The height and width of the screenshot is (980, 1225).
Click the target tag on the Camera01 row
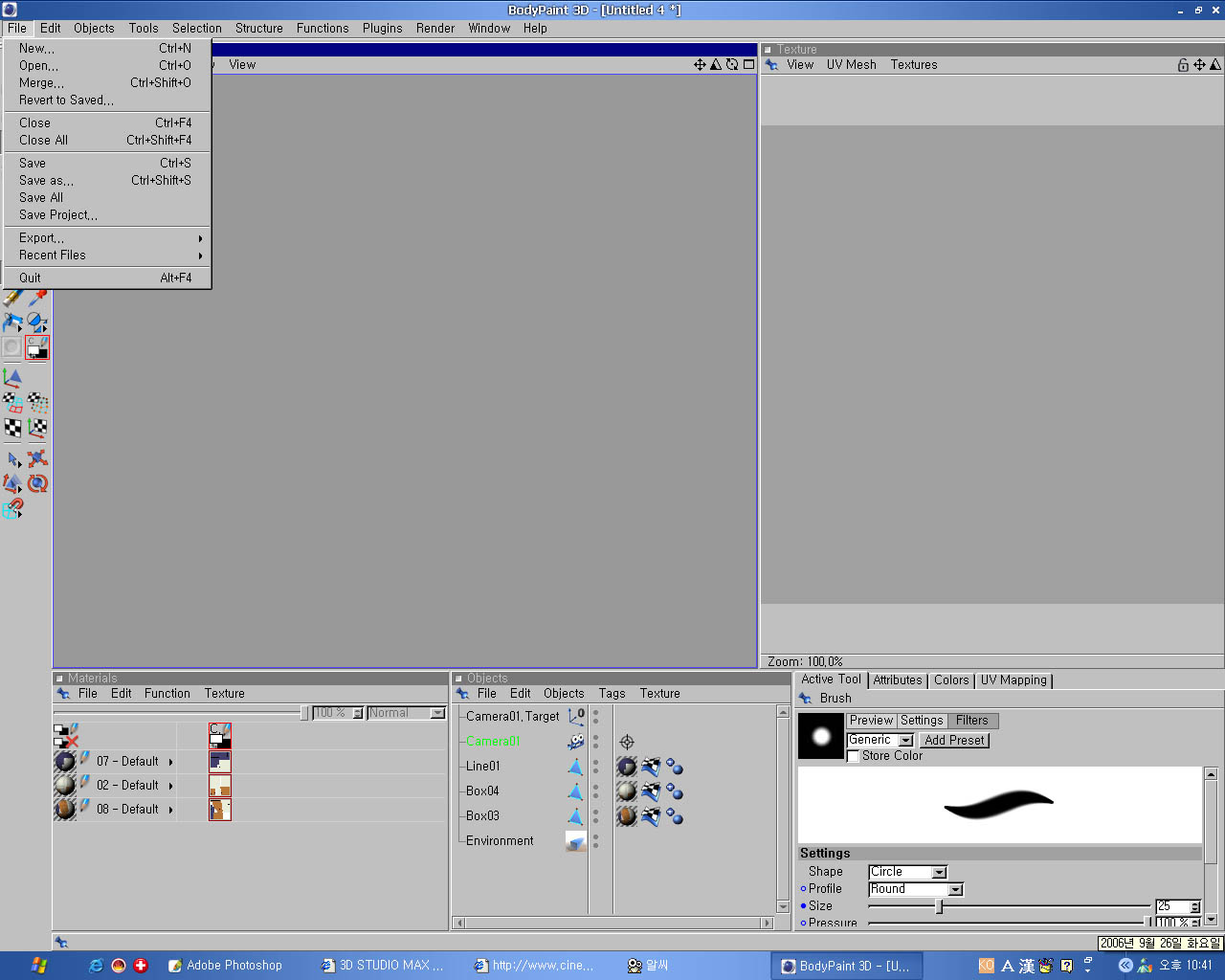(627, 742)
